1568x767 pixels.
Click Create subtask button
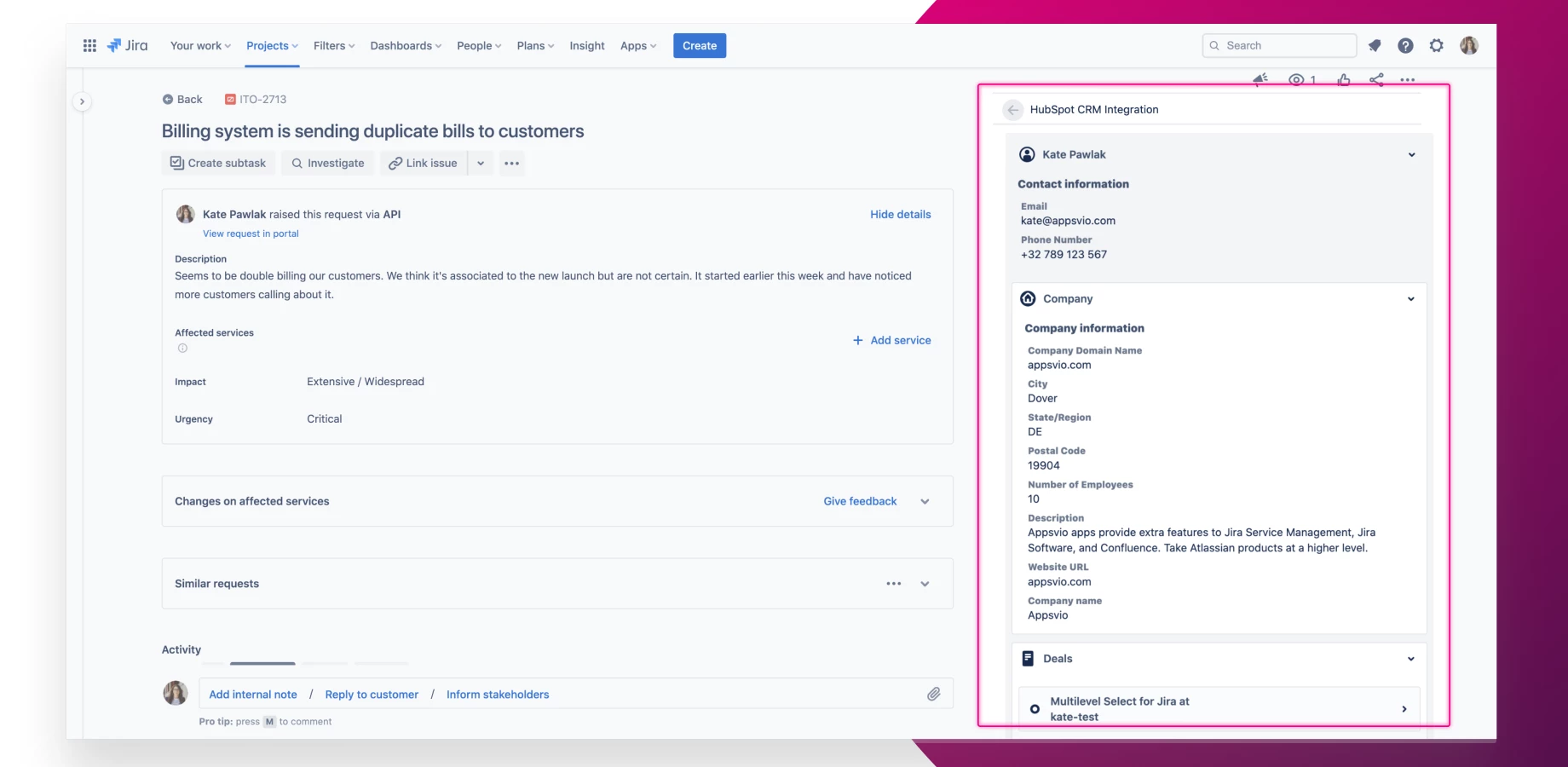point(218,164)
